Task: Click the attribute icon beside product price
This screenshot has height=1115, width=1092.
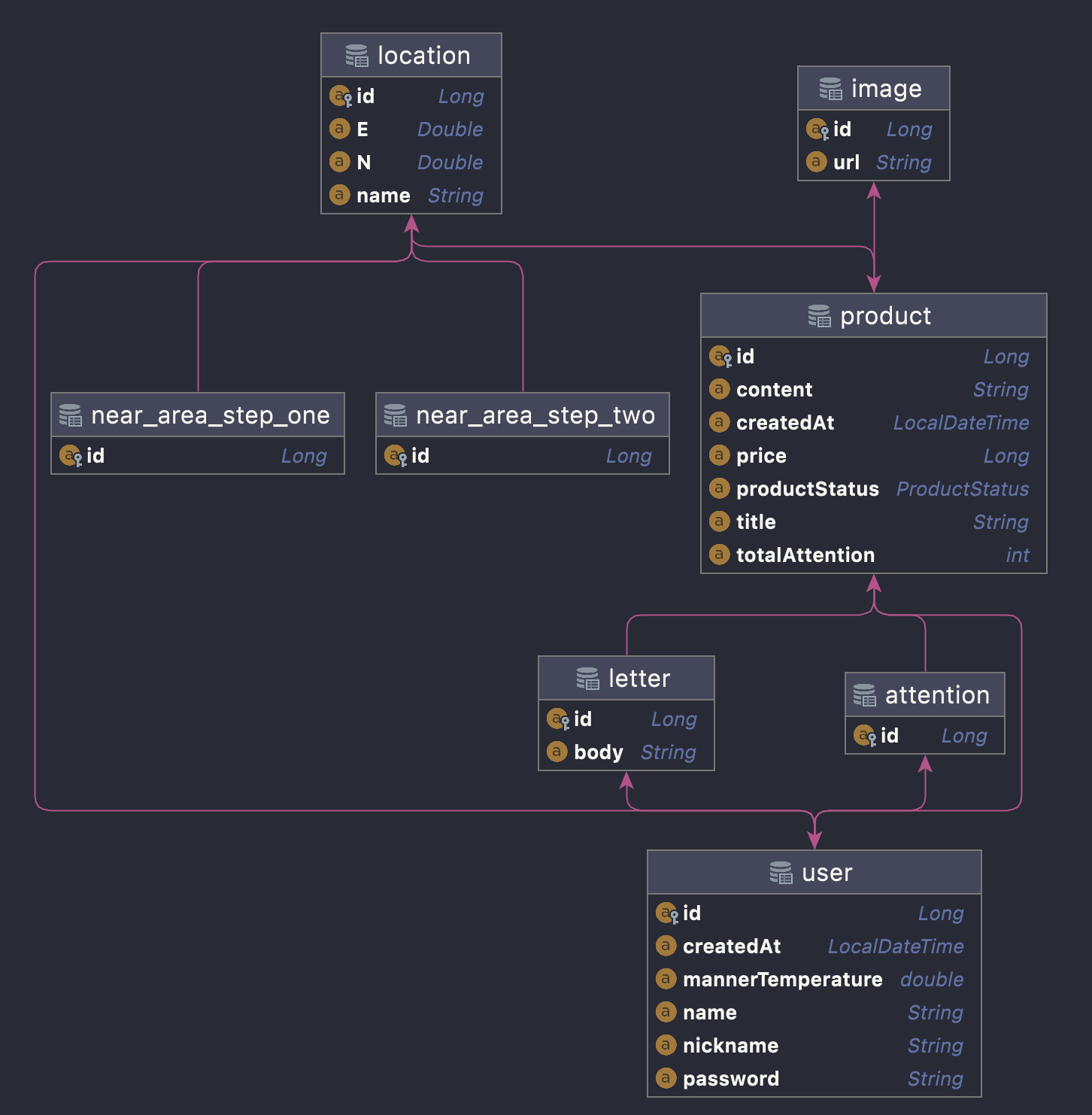Action: [719, 455]
